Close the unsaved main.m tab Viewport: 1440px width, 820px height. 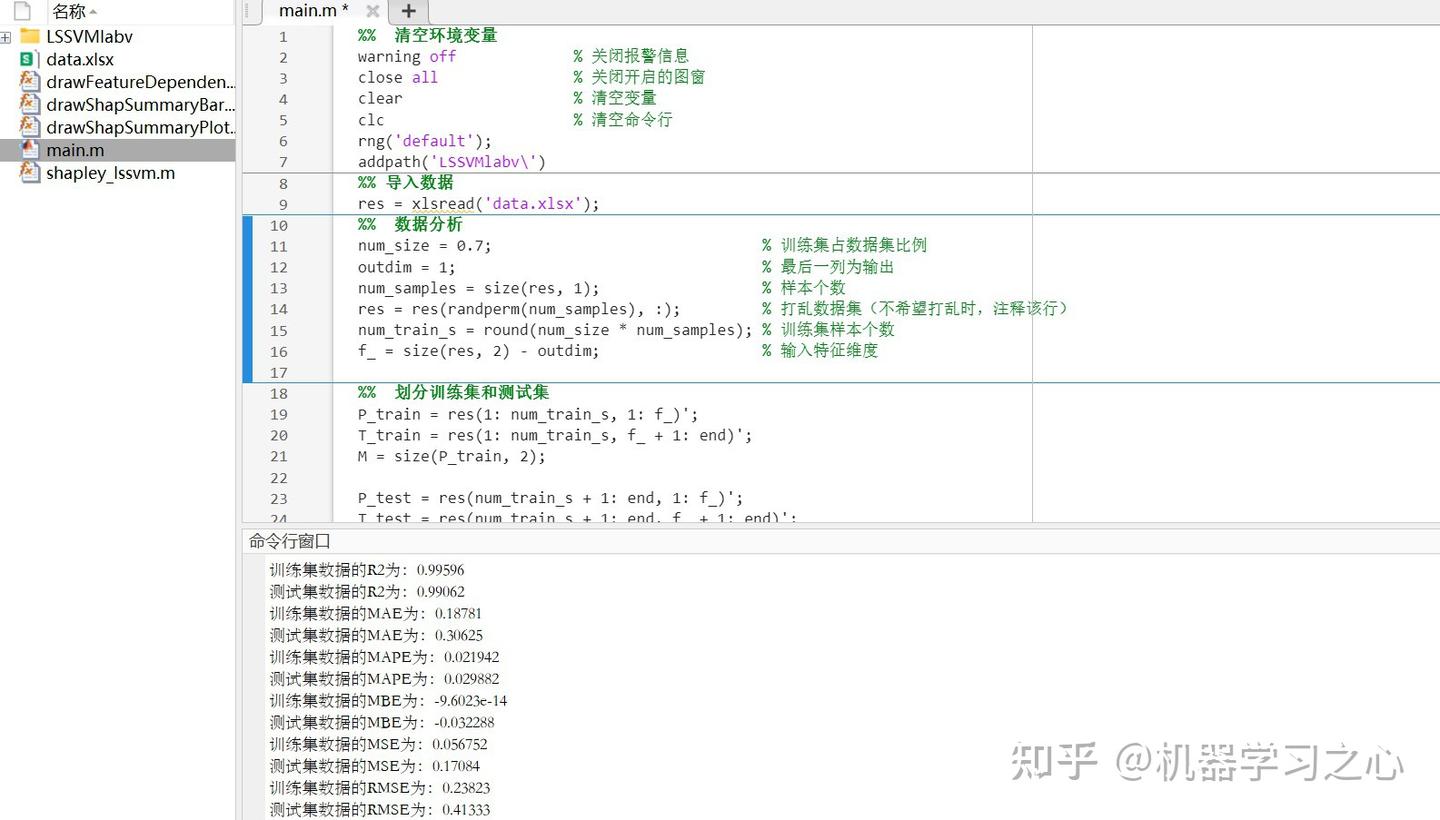pyautogui.click(x=372, y=11)
